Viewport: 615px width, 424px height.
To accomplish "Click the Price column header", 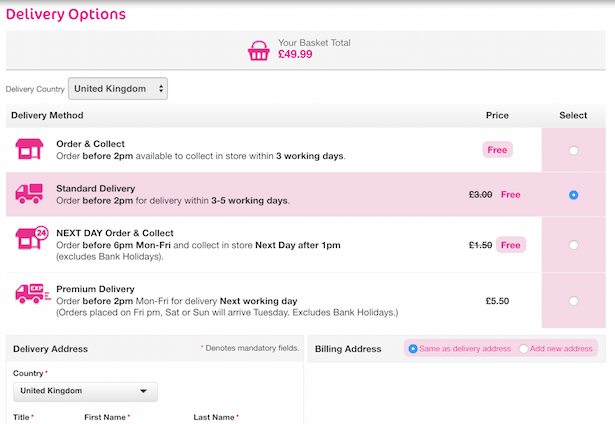I will pos(497,115).
